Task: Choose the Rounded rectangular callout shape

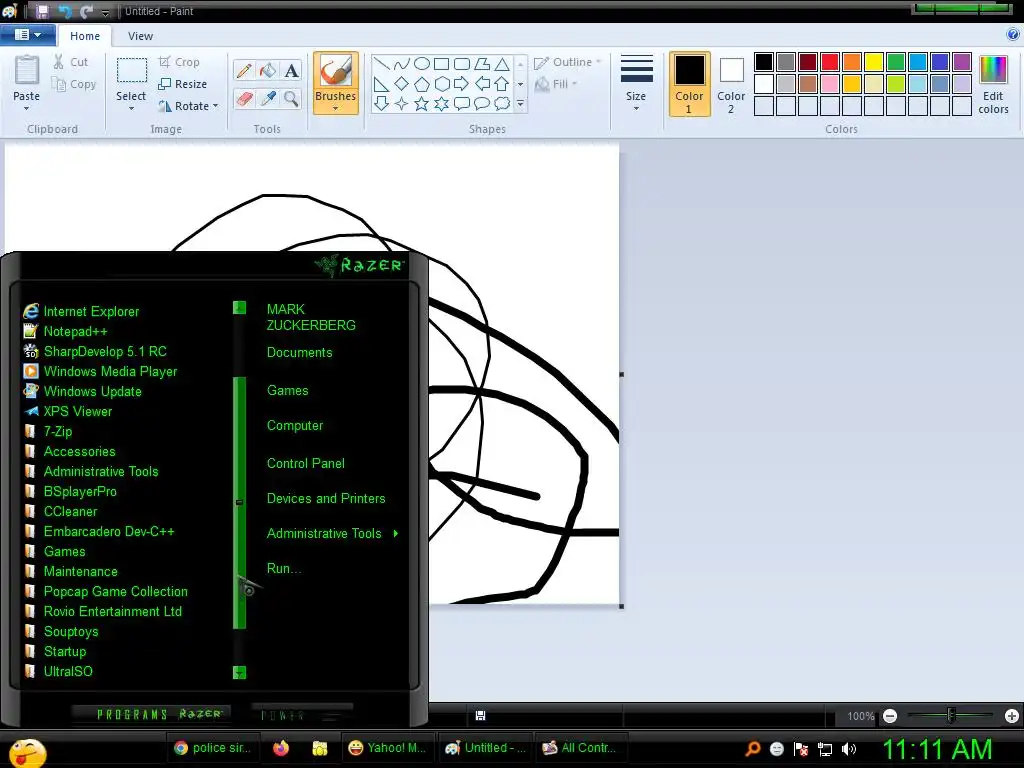Action: click(x=461, y=104)
